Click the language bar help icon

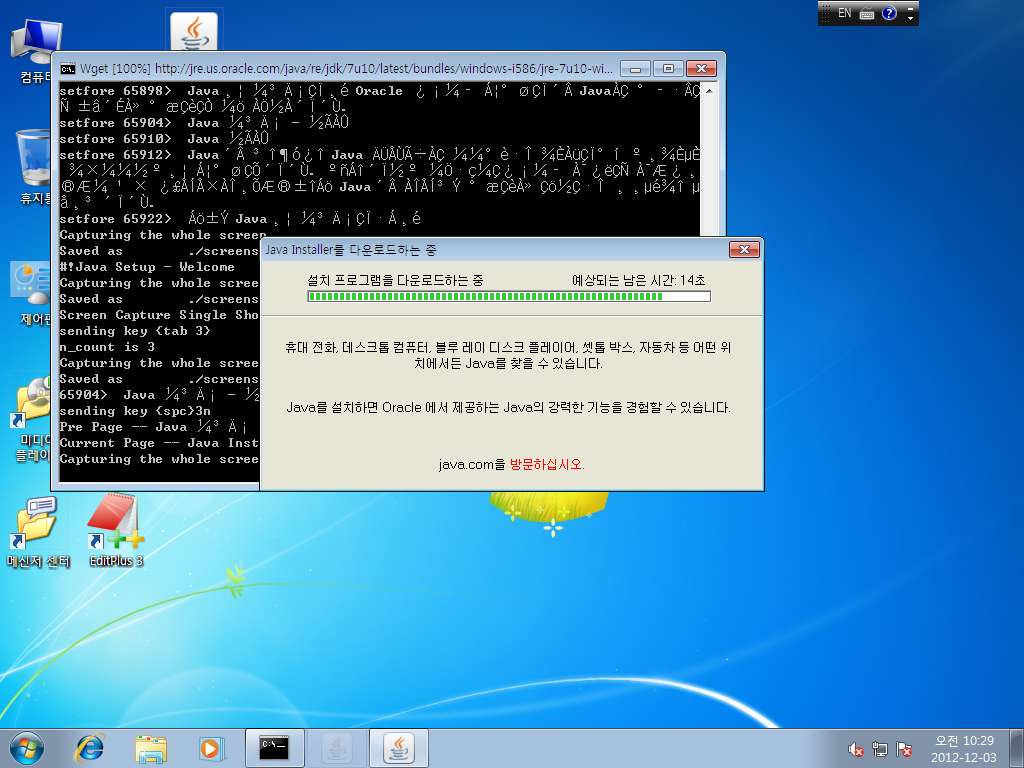coord(889,13)
